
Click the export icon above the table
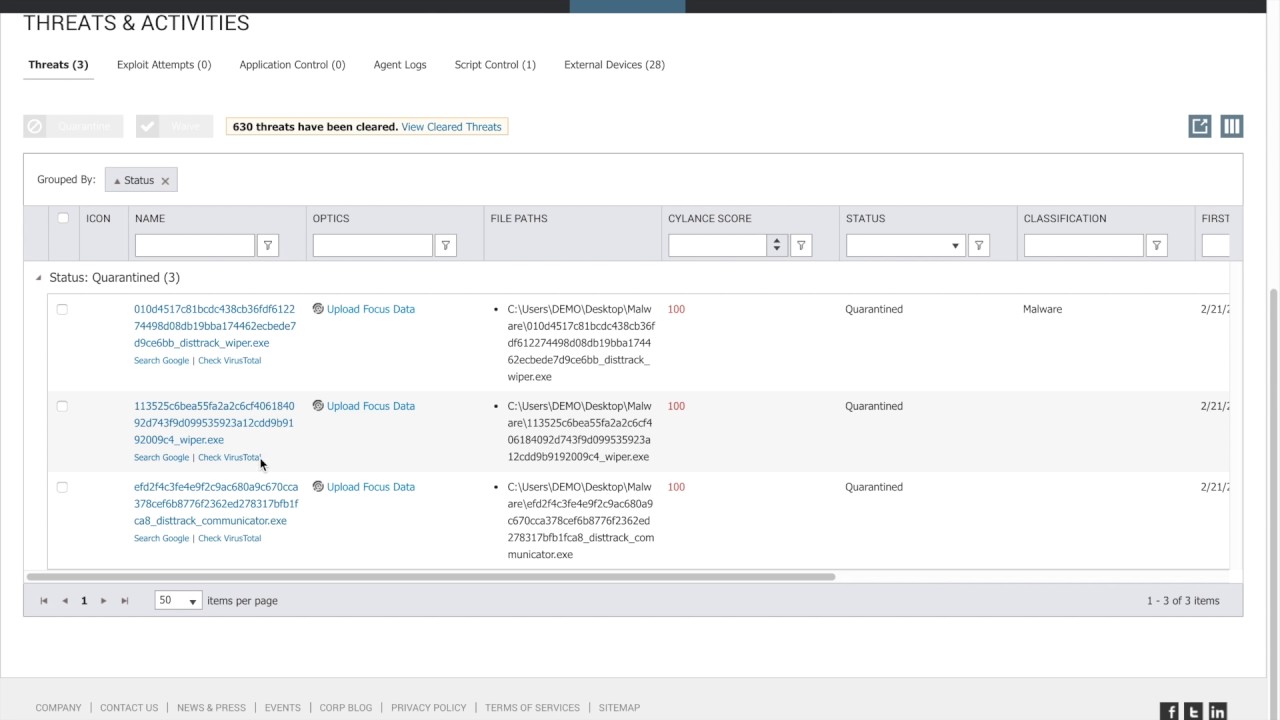click(x=1200, y=126)
